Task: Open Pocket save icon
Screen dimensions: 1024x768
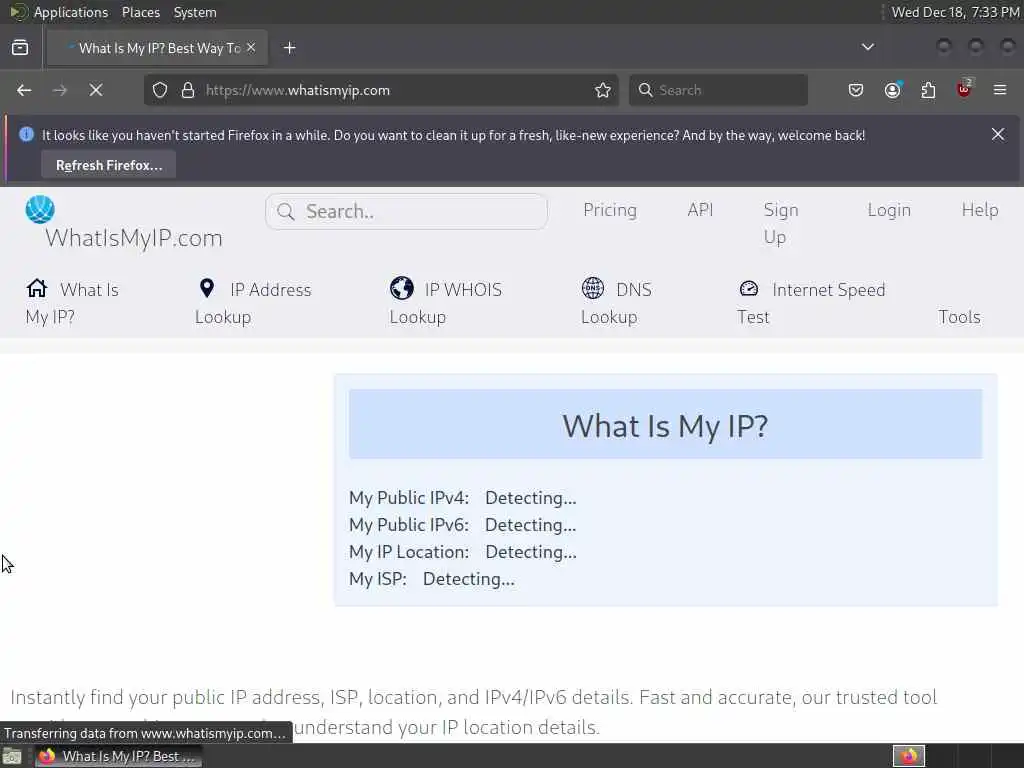Action: click(856, 90)
